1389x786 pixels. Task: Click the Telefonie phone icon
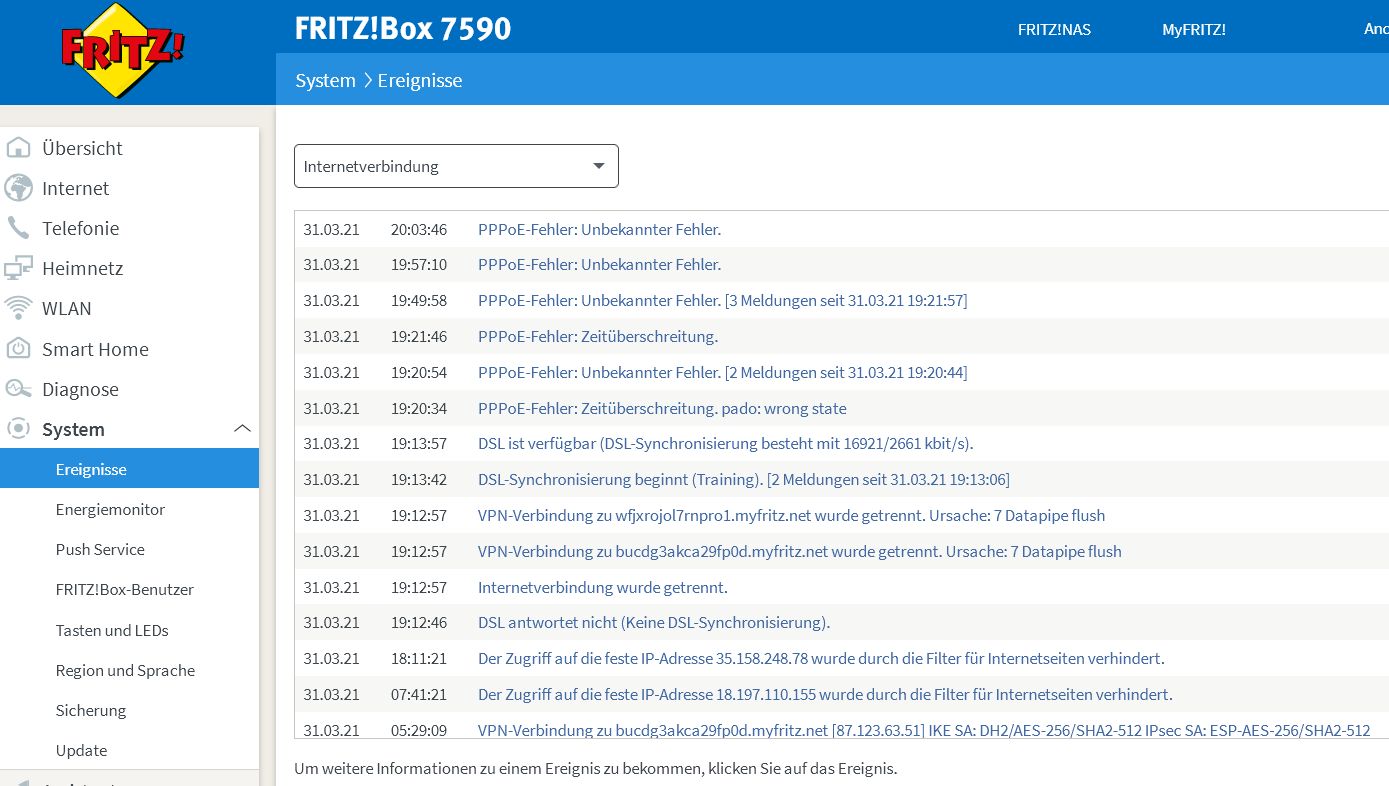[x=18, y=228]
